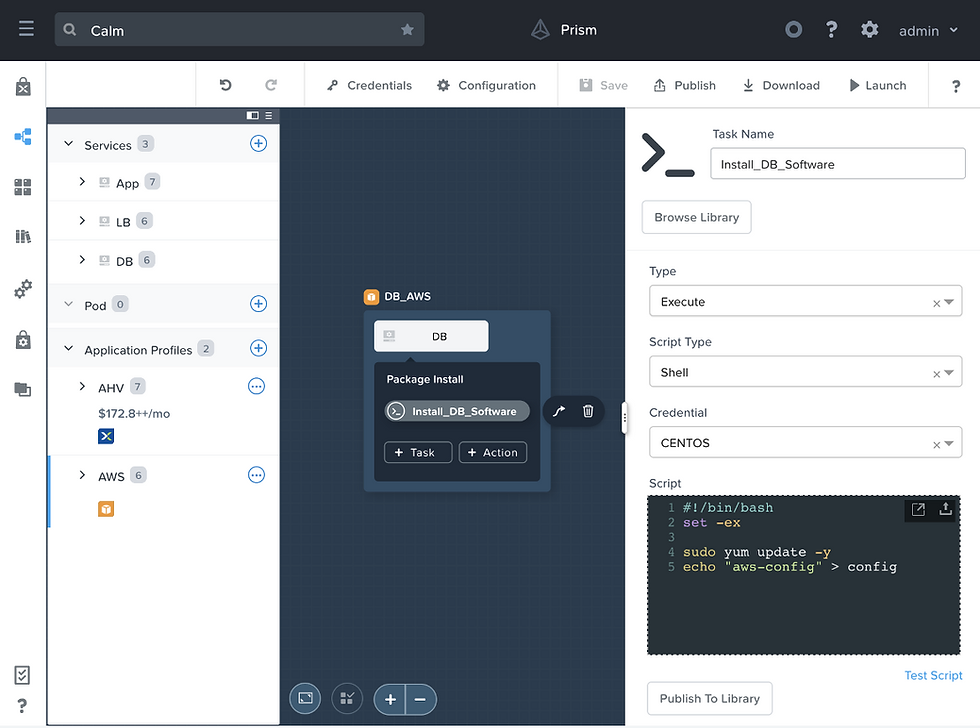Screen dimensions: 980x728
Task: Open the Projects folders icon in sidebar
Action: (23, 389)
